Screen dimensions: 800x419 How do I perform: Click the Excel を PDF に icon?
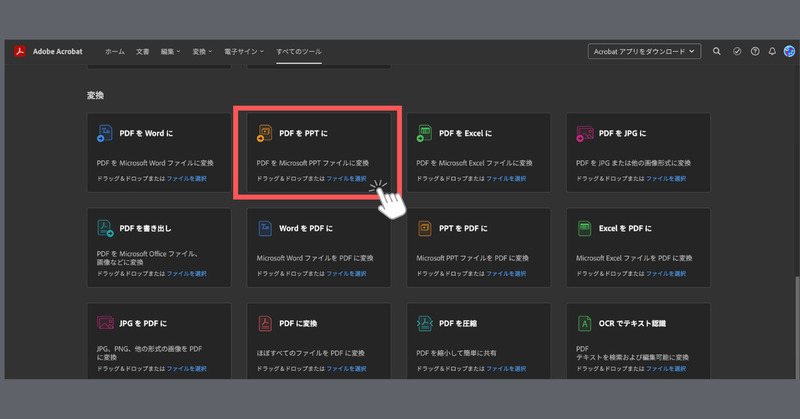(x=584, y=228)
